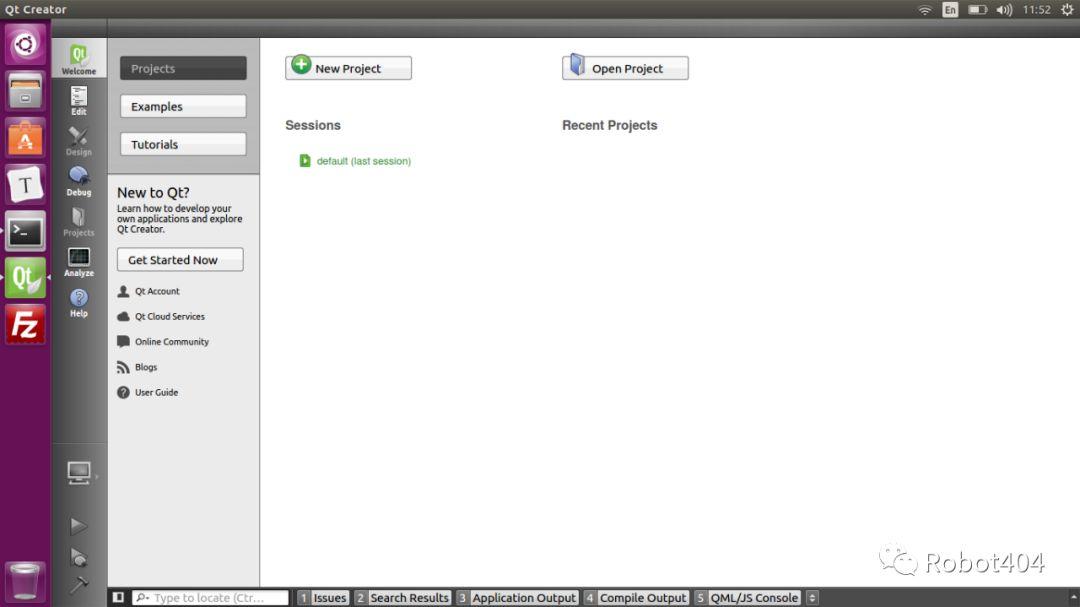Screen dimensions: 1080x607
Task: Open the Application Output pane
Action: click(x=517, y=597)
